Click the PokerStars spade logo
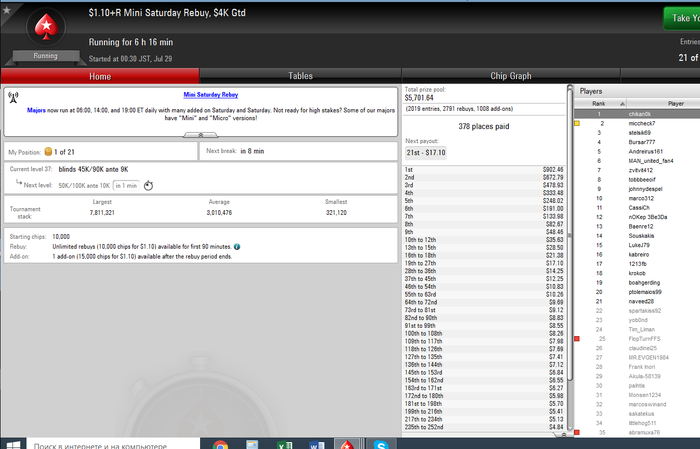Viewport: 700px width, 449px height. (46, 27)
